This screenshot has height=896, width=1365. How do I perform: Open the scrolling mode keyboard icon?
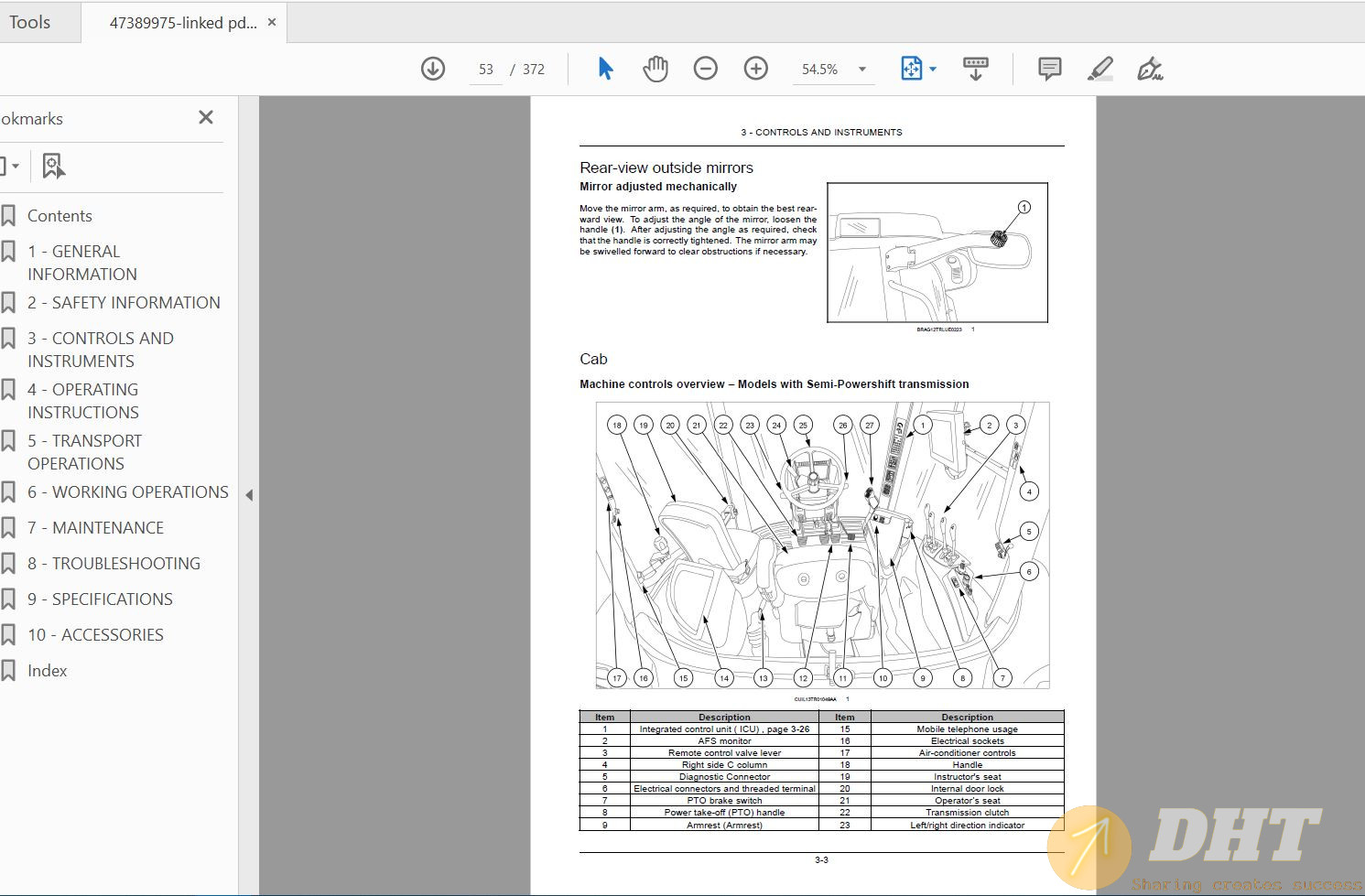976,69
